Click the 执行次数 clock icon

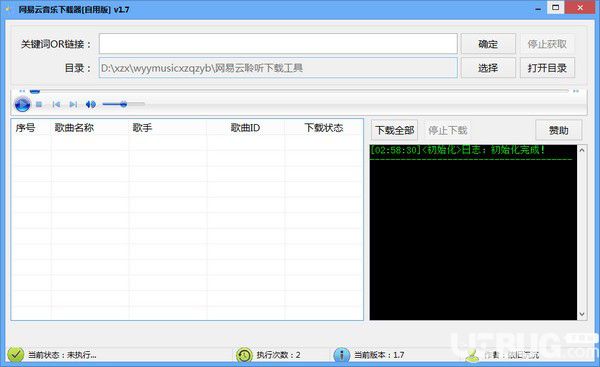pyautogui.click(x=244, y=355)
